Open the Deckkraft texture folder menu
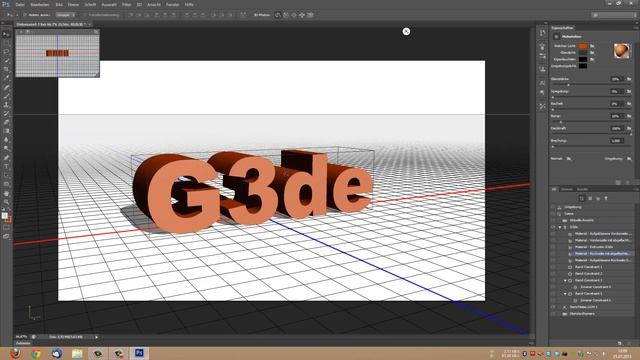 click(x=629, y=128)
